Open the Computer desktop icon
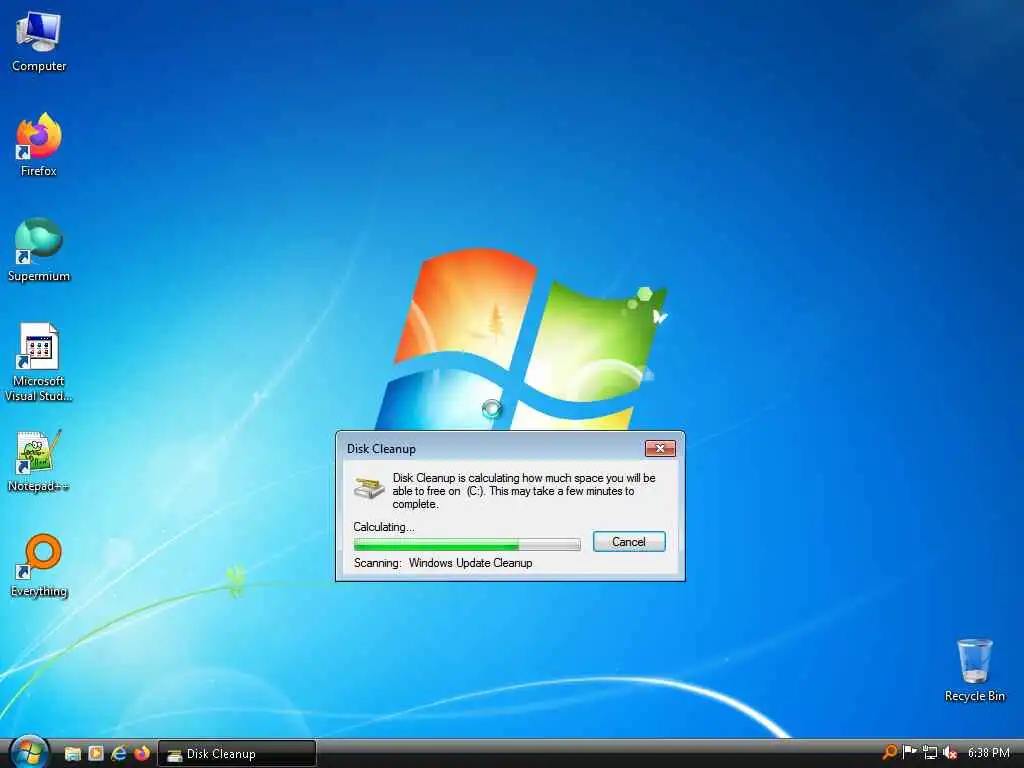 click(39, 42)
